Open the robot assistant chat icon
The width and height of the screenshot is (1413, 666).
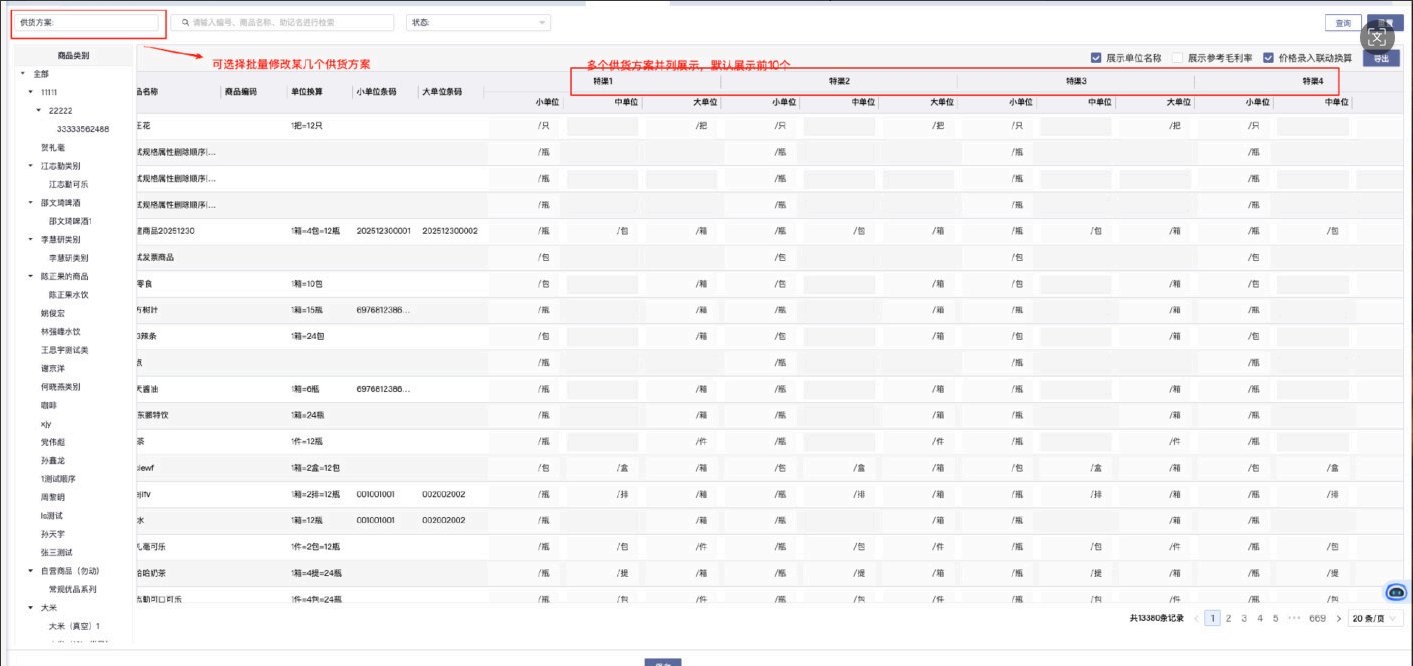point(1397,592)
